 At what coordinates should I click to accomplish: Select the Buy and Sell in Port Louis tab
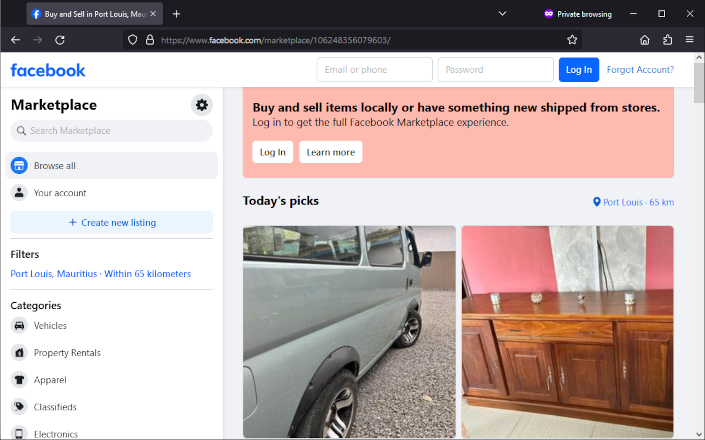click(x=94, y=14)
